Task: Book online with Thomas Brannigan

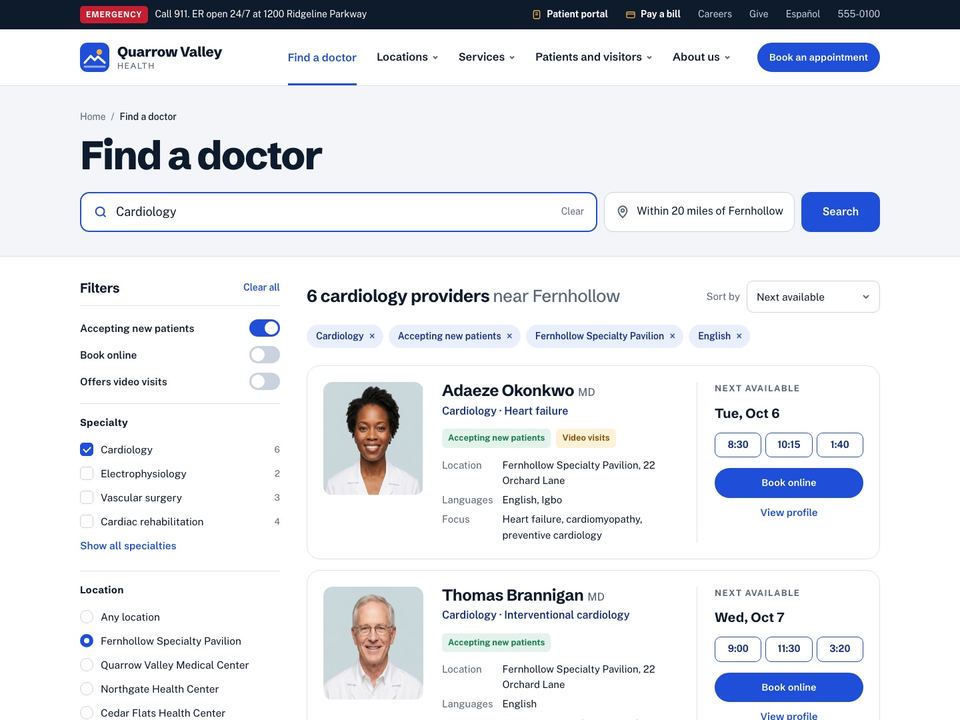Action: pos(789,687)
